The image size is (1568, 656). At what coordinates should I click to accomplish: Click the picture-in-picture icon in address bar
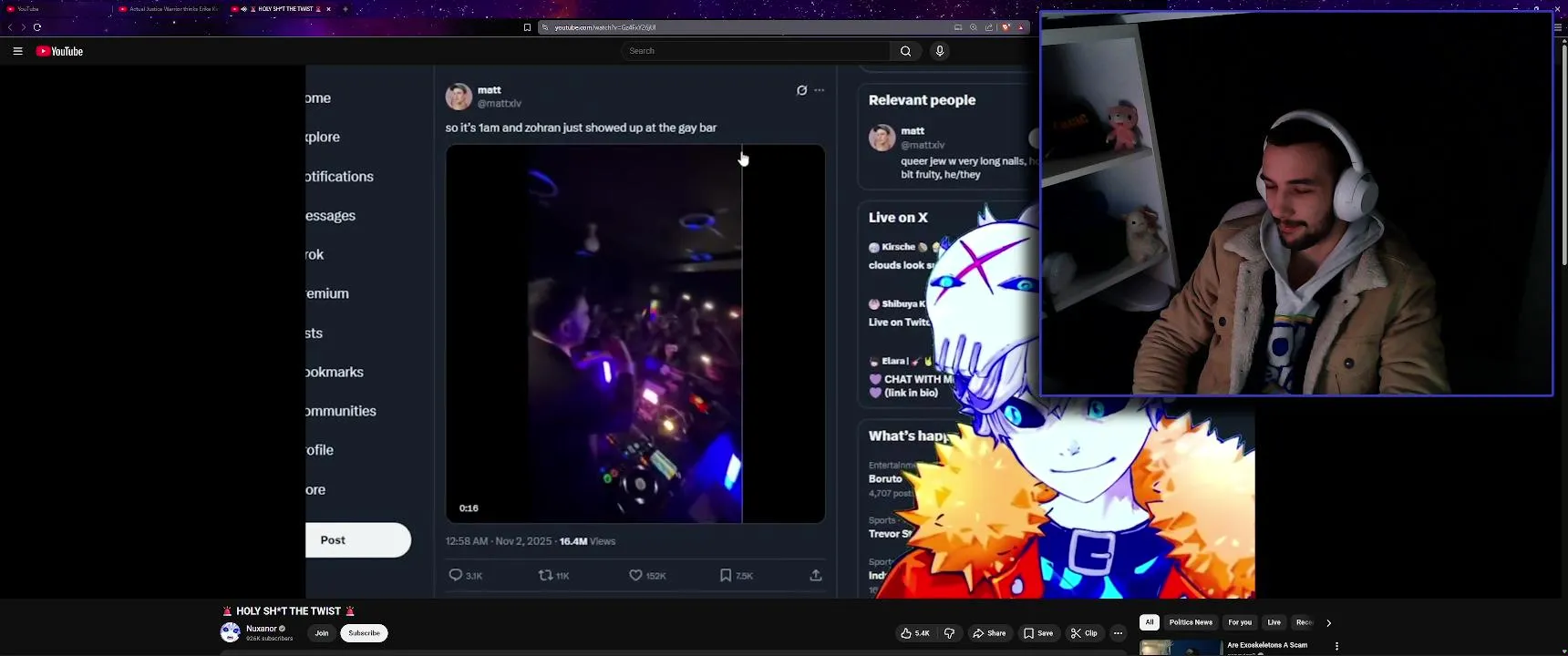pos(958,27)
